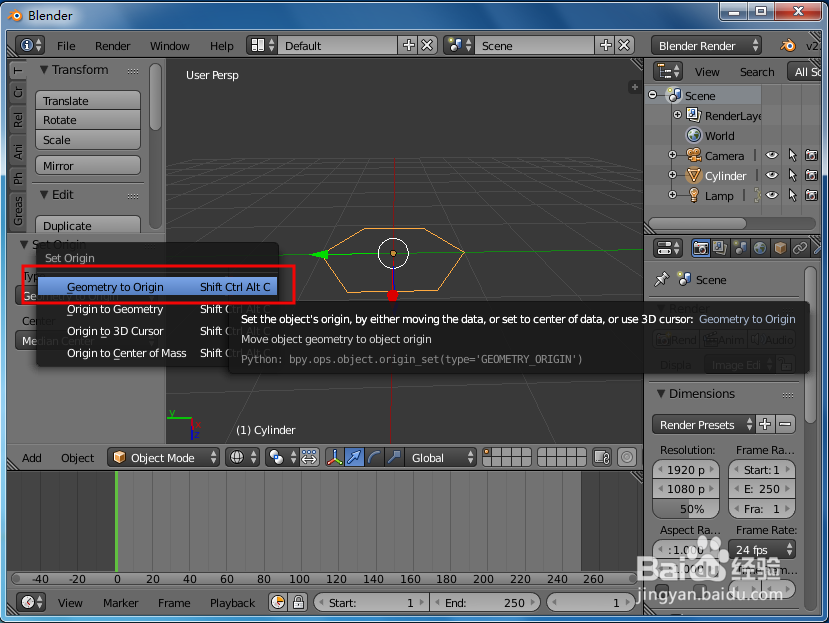The image size is (829, 623).
Task: Open the Info editor type selector
Action: [30, 45]
